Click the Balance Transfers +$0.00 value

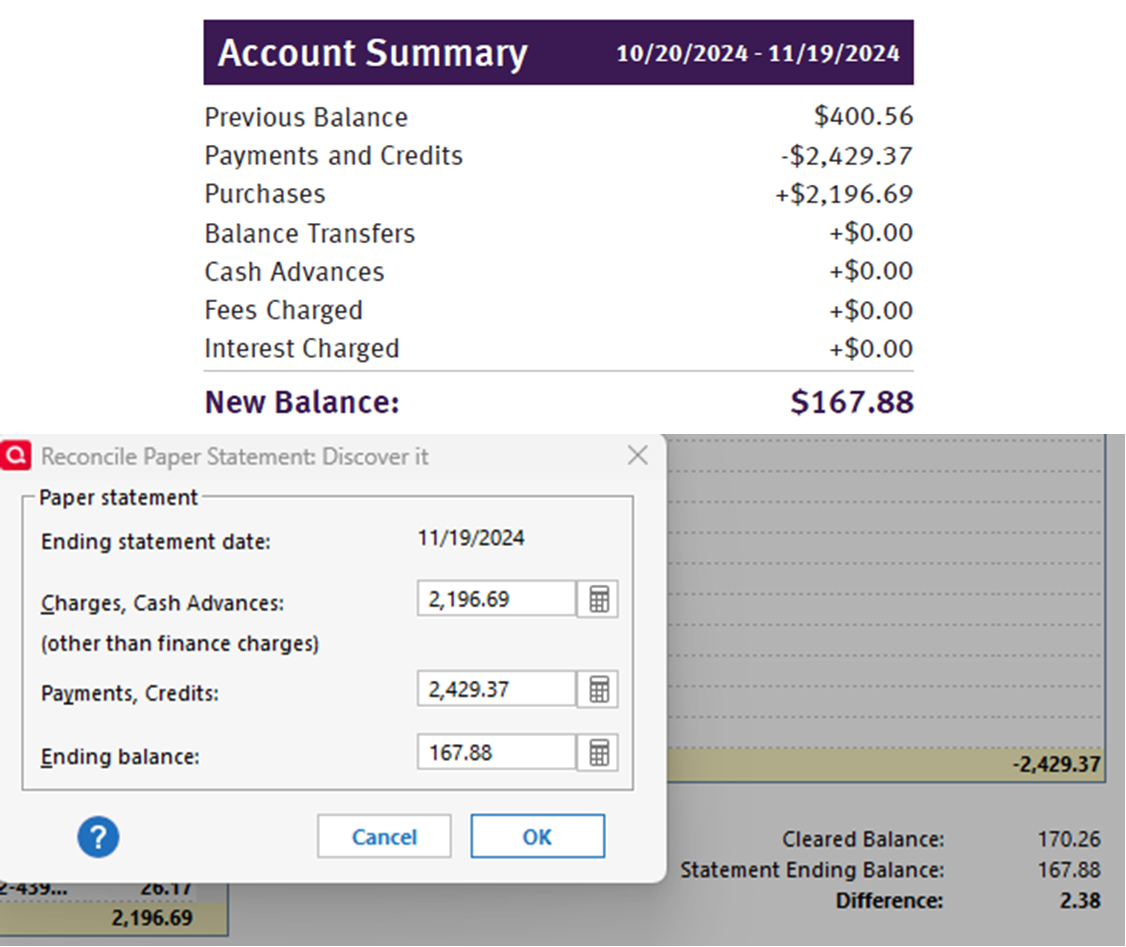coord(870,233)
